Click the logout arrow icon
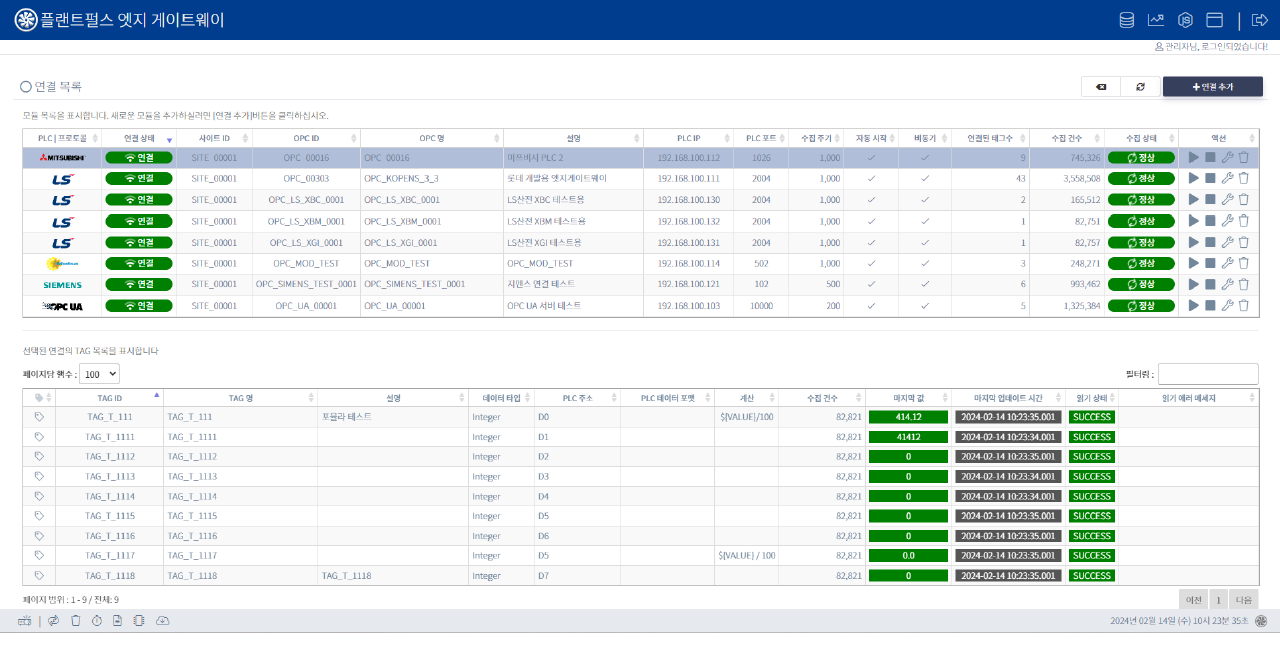The image size is (1280, 650). (x=1260, y=20)
